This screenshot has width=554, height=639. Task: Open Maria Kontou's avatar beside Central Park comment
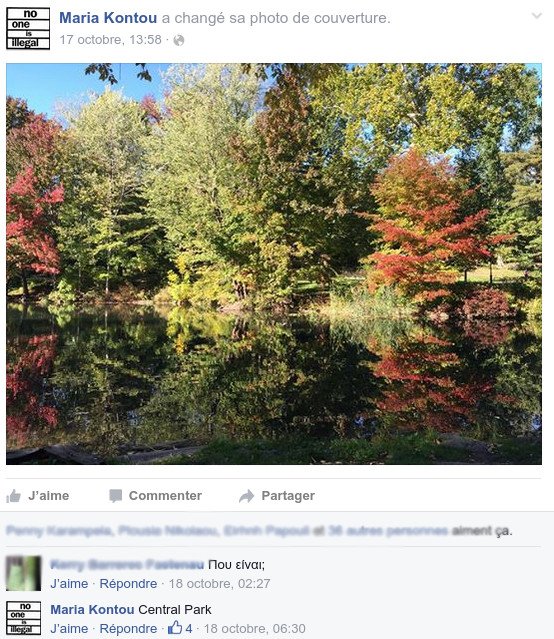tap(24, 618)
